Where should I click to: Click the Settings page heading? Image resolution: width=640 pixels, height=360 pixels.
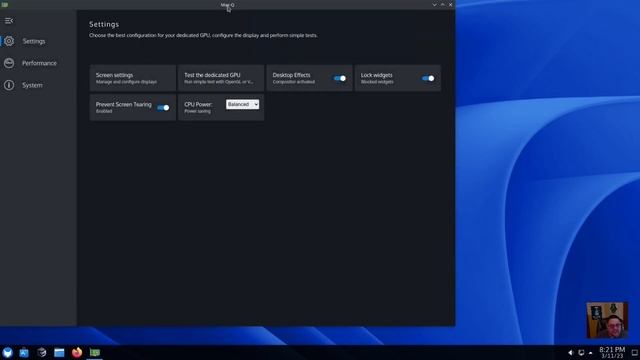(x=104, y=24)
